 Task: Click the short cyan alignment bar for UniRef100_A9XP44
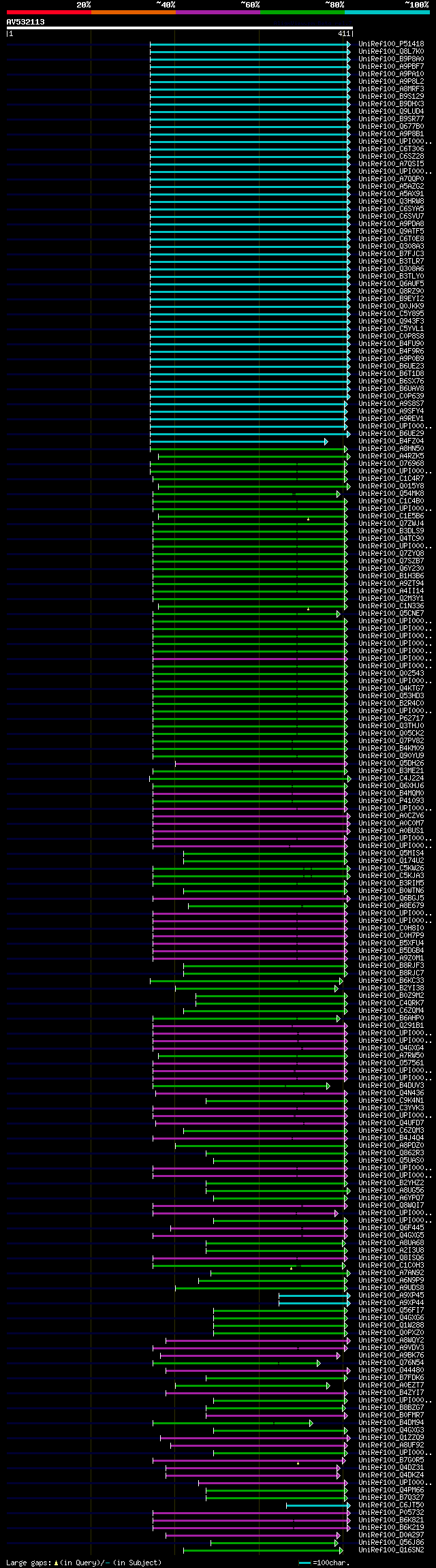click(314, 1303)
